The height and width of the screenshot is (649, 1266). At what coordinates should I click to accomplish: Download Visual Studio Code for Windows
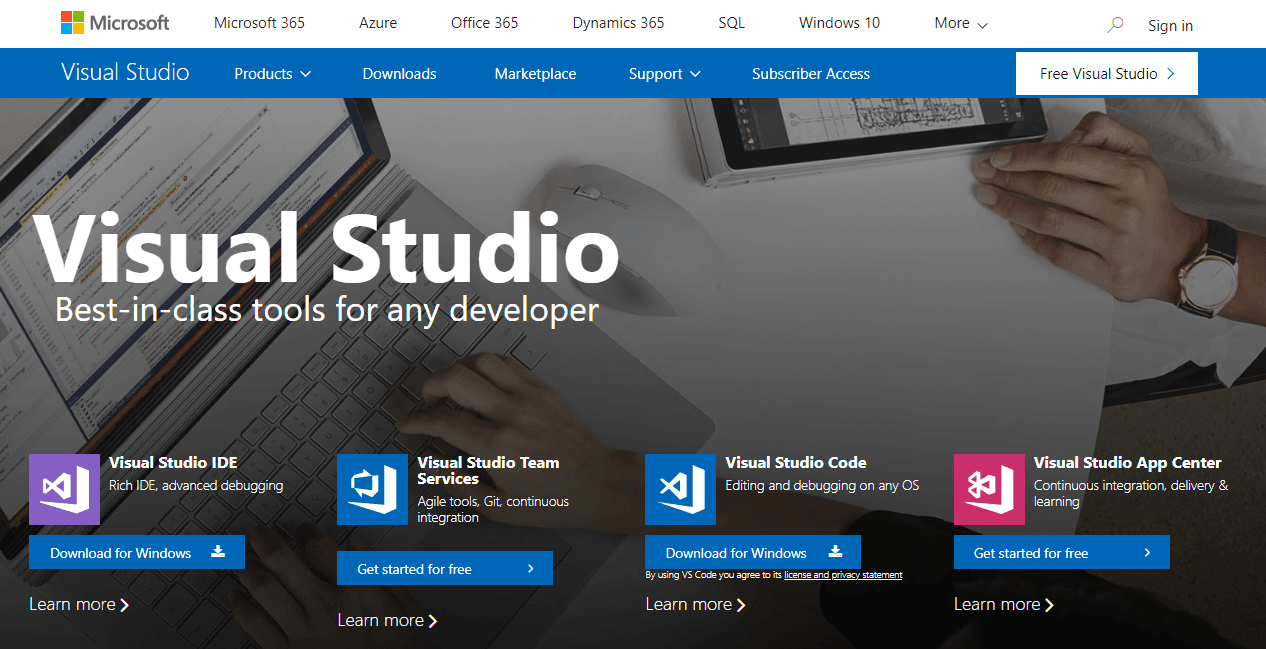(x=753, y=552)
